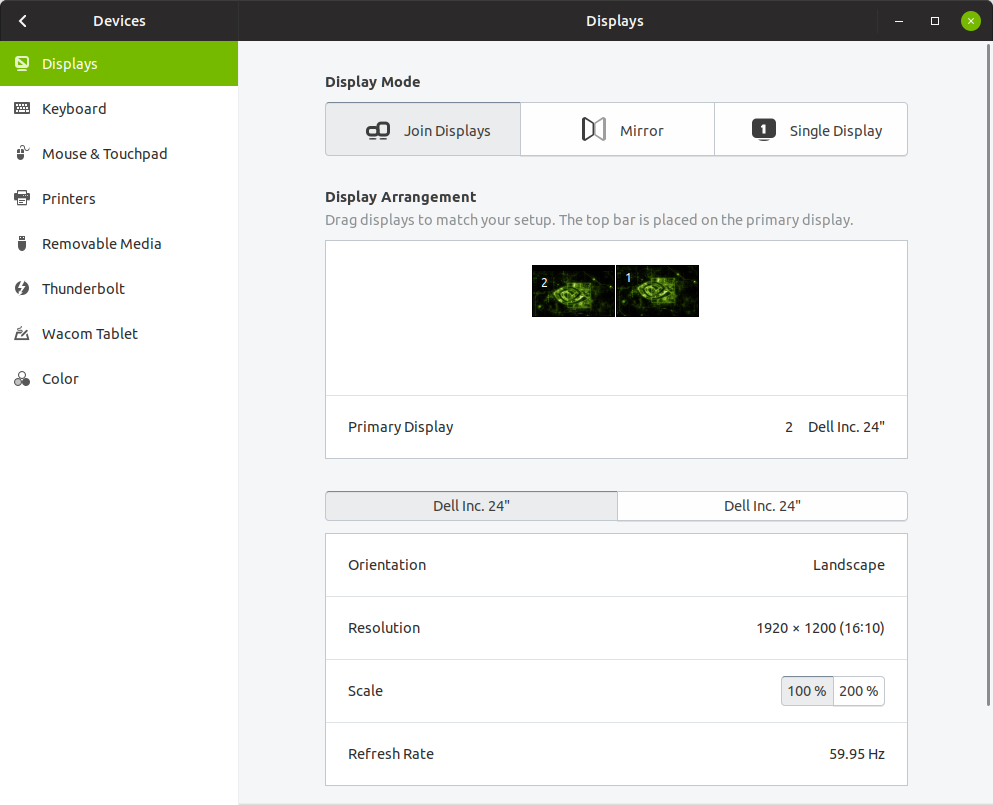The image size is (993, 805).
Task: Click the back arrow in Devices header
Action: (23, 21)
